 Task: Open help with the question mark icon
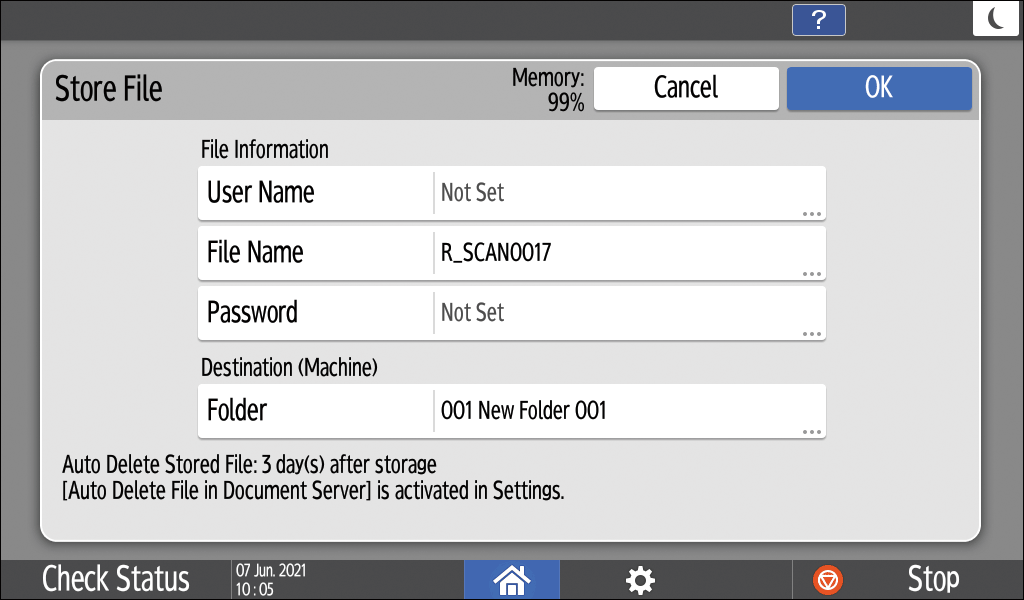(x=818, y=20)
